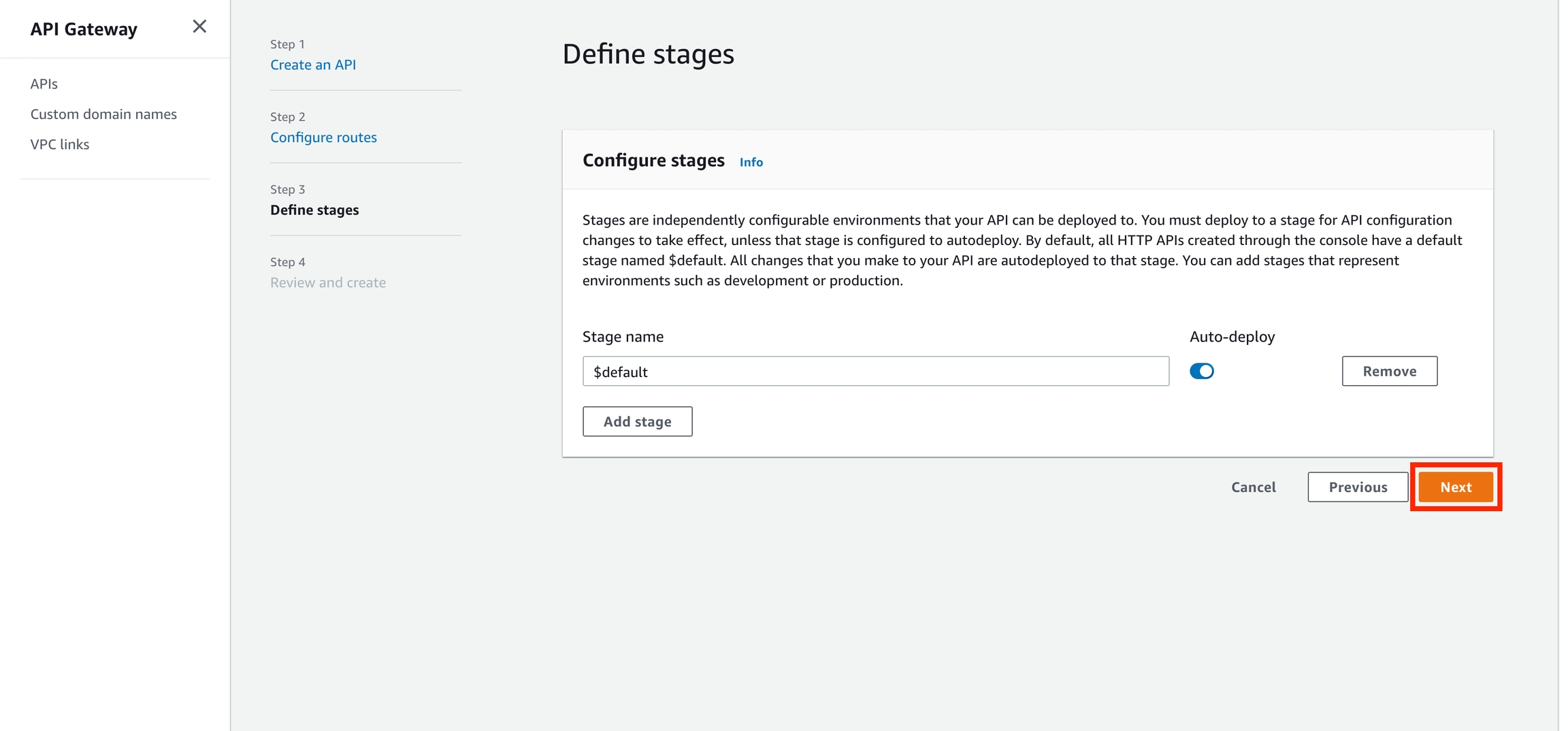Click the Define stages page heading
Viewport: 1568px width, 731px height.
[648, 54]
